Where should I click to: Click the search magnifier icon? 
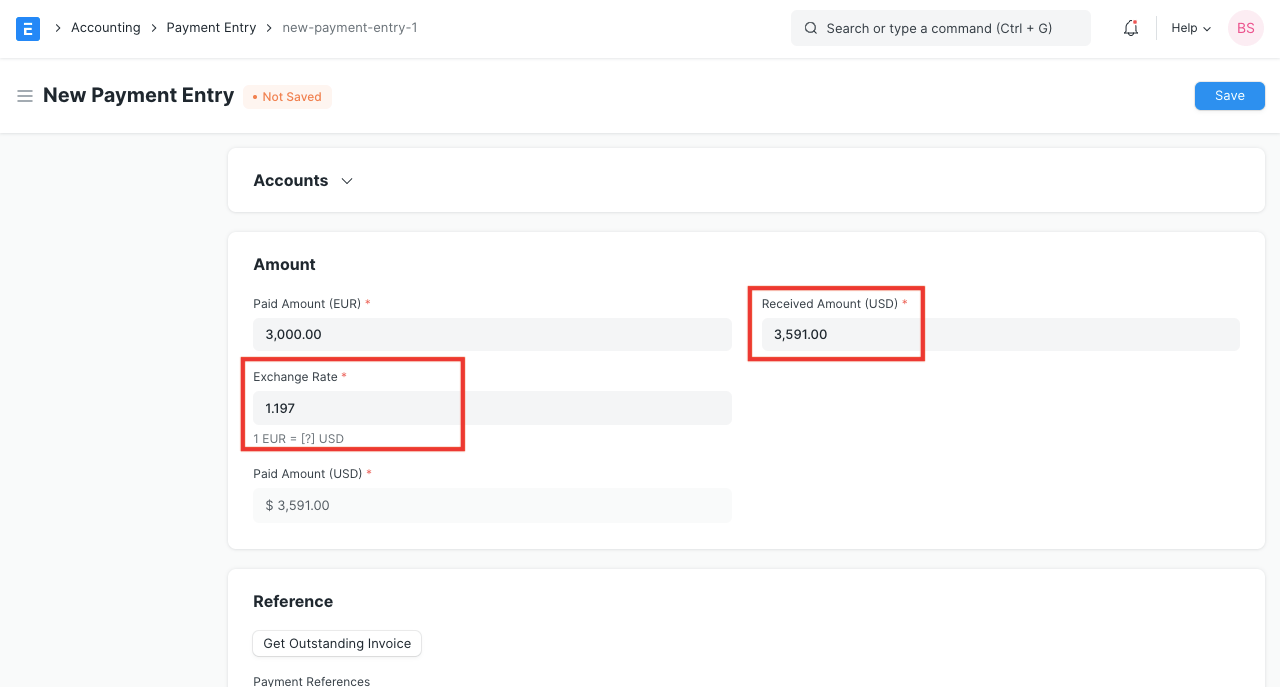pos(811,28)
